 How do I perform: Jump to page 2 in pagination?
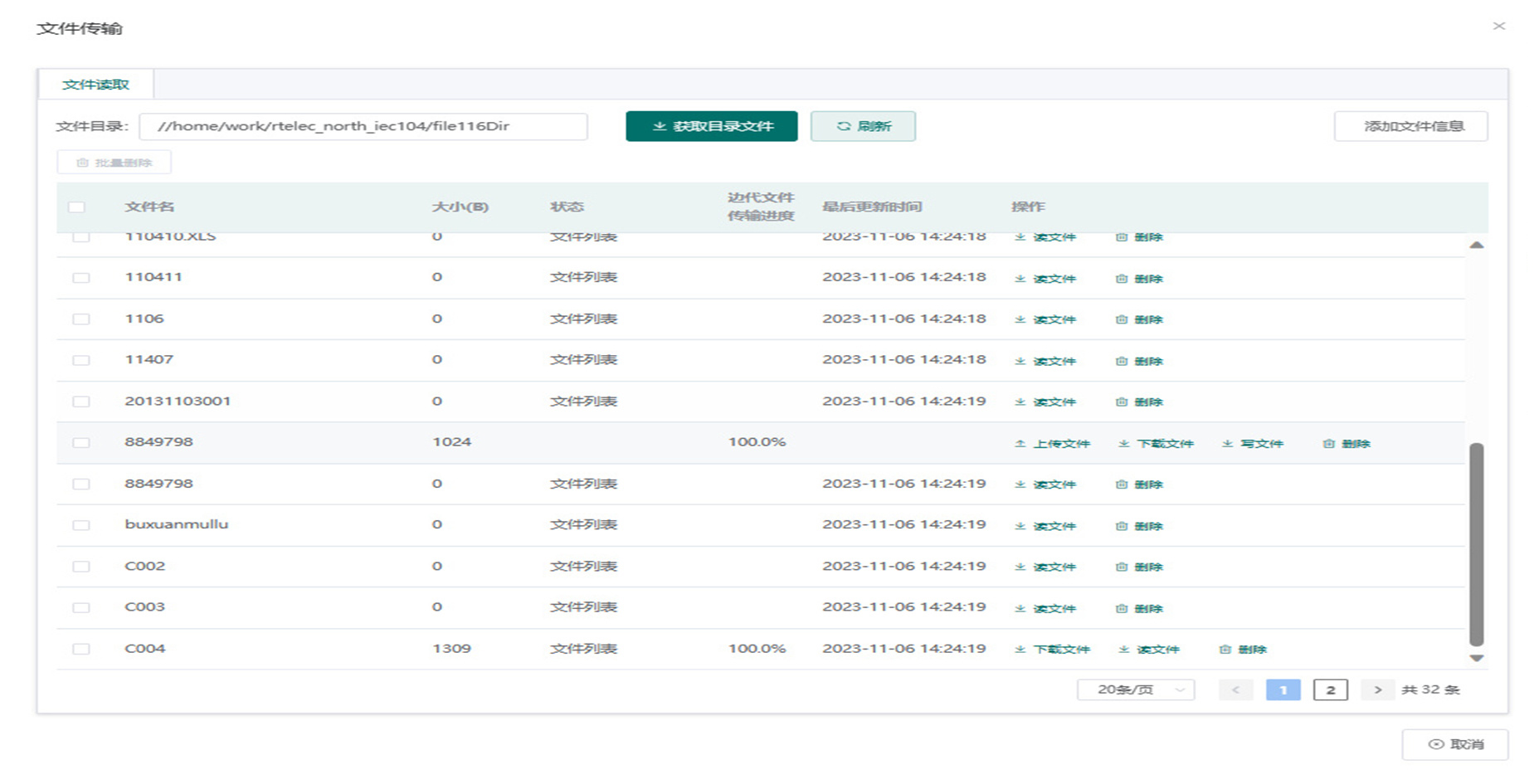1330,690
